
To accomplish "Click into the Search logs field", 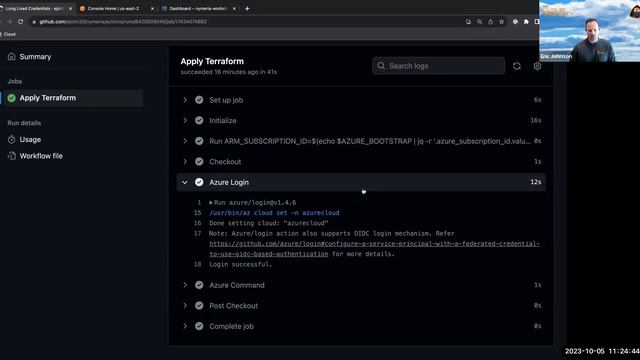I will click(438, 66).
